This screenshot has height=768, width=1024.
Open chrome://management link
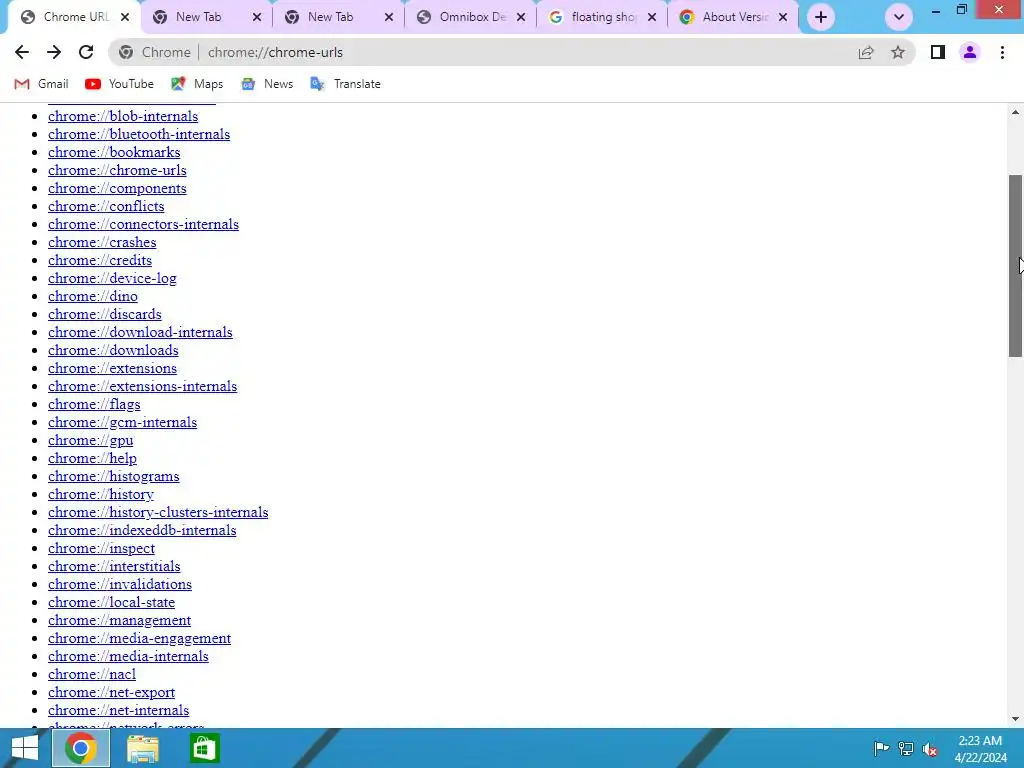pyautogui.click(x=120, y=620)
